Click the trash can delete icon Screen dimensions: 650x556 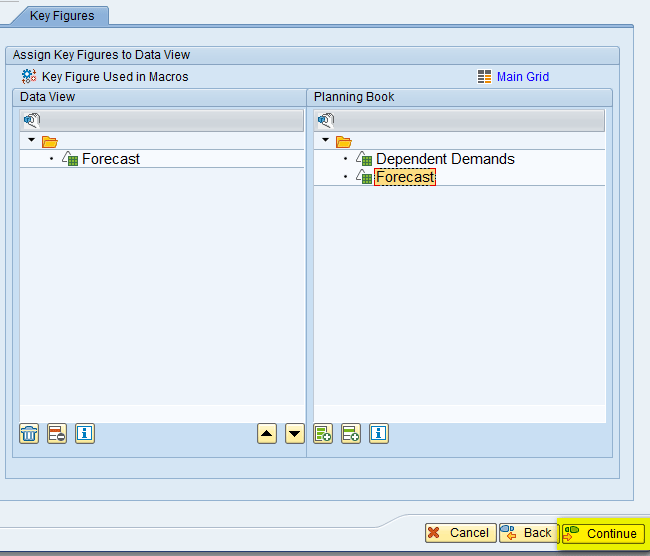[29, 434]
